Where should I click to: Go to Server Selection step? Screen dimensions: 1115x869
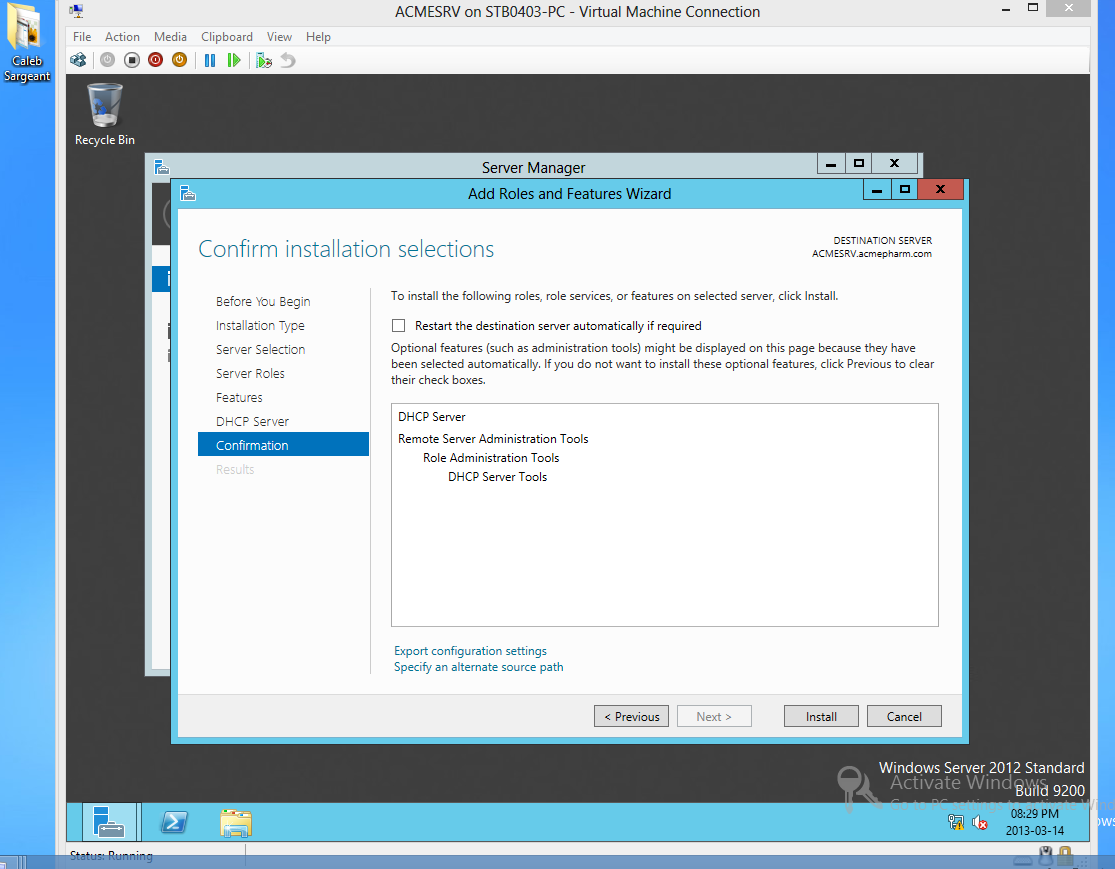pyautogui.click(x=260, y=350)
